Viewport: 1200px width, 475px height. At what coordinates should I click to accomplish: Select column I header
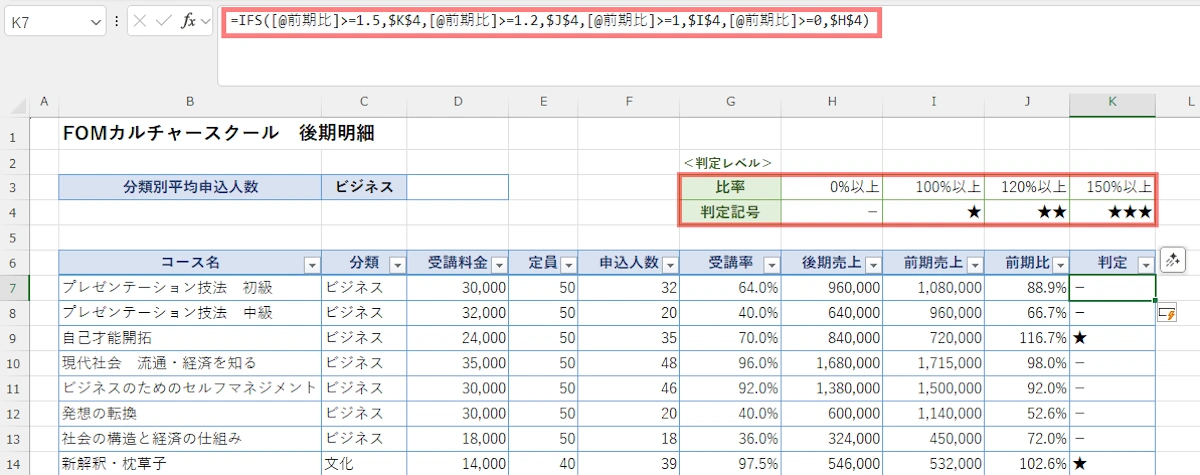pyautogui.click(x=933, y=101)
